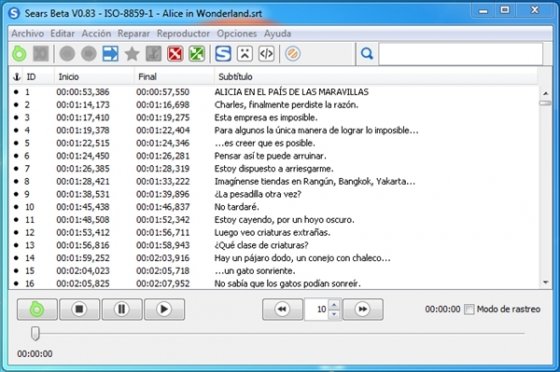The height and width of the screenshot is (372, 560).
Task: Click the green load-video button in the player
Action: 37,309
